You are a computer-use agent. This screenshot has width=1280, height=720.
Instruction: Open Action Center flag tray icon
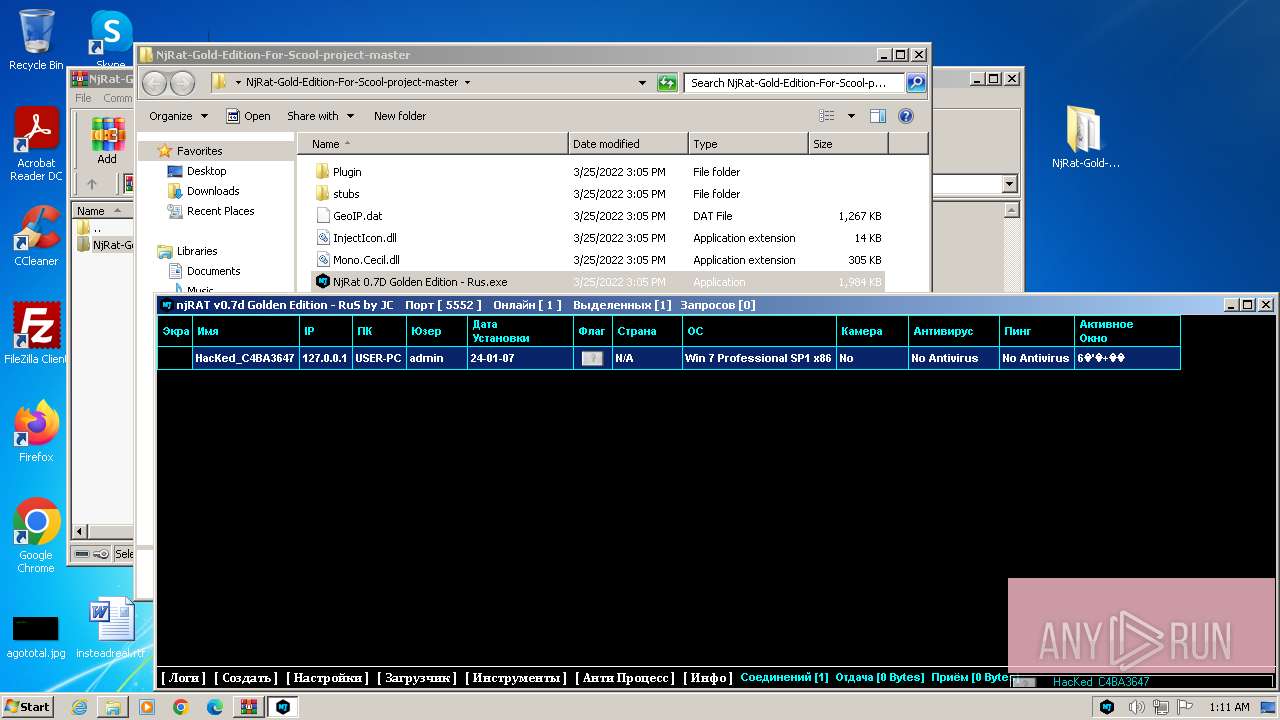[x=1186, y=707]
